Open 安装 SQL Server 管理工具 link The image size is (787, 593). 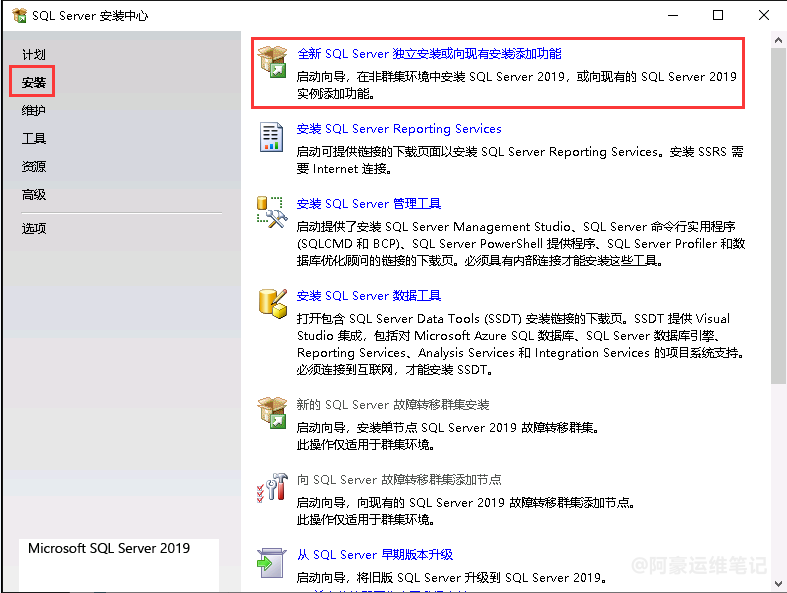[369, 204]
